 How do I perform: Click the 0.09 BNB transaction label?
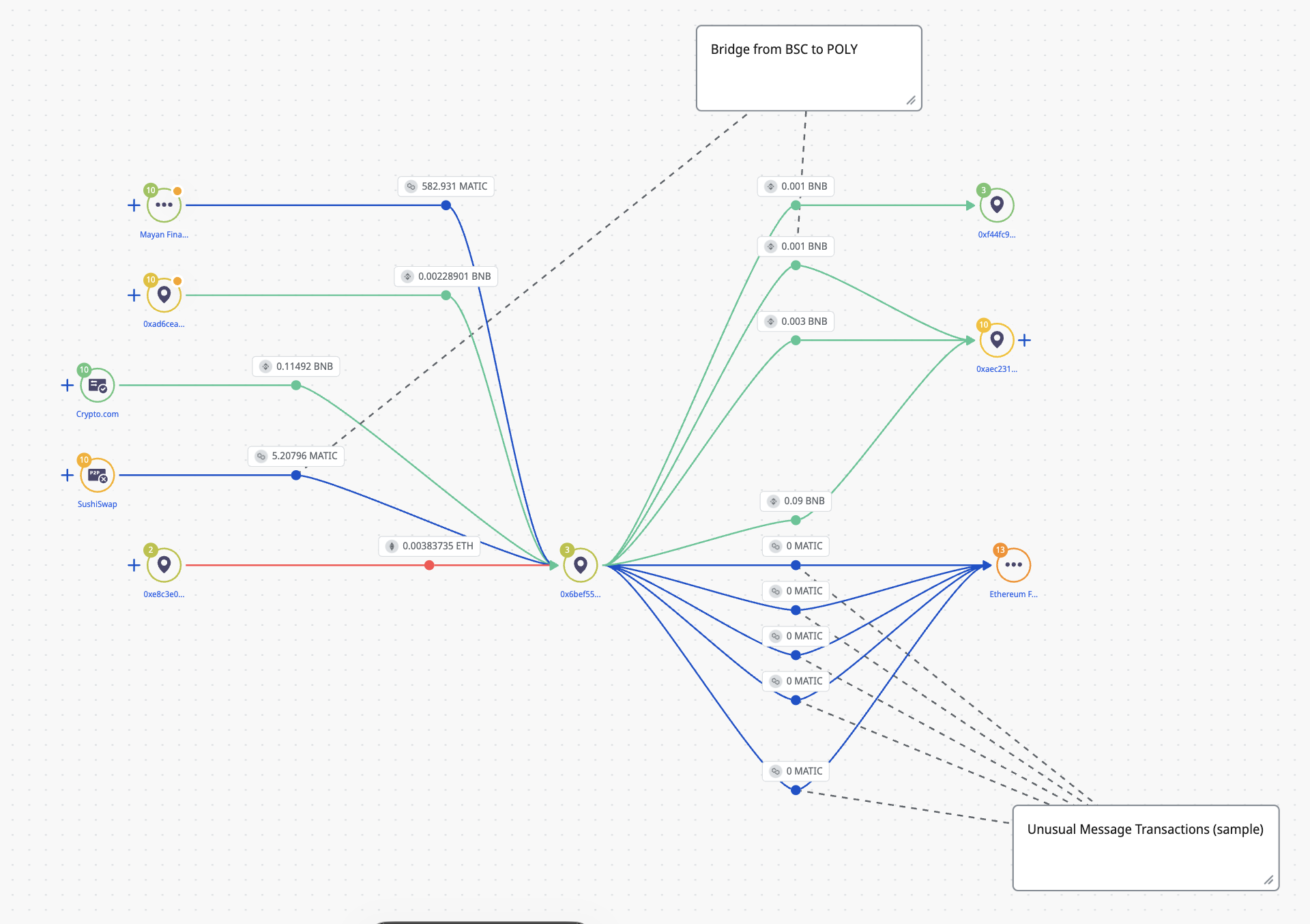(x=796, y=500)
